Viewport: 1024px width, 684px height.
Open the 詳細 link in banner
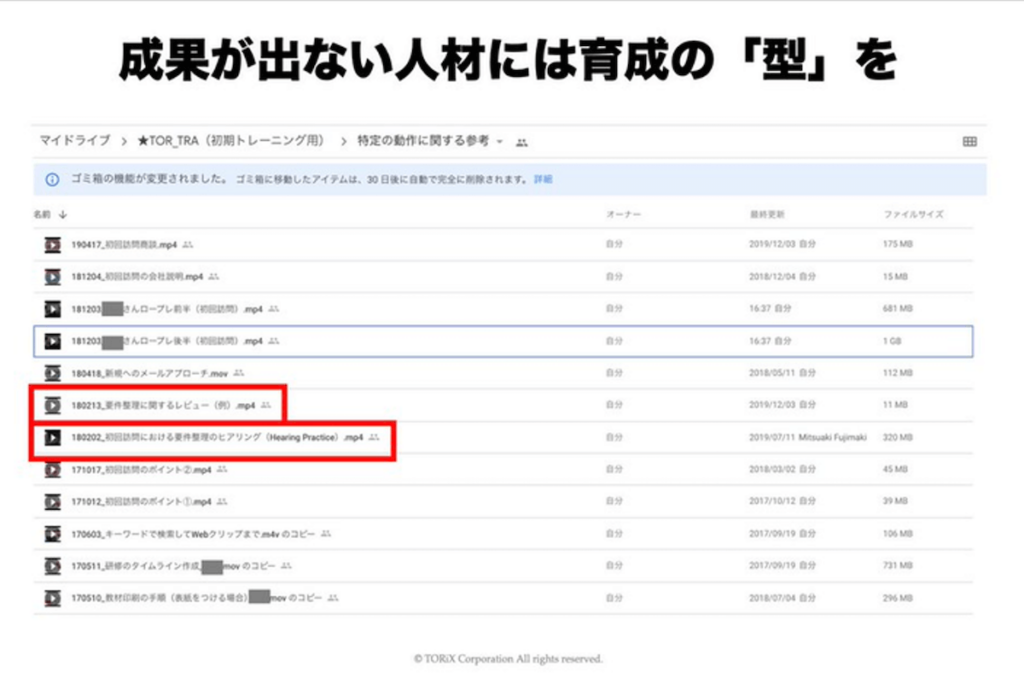click(x=542, y=179)
